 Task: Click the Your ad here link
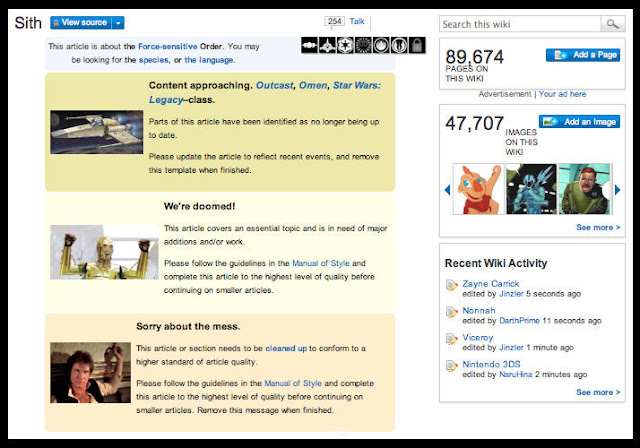tap(562, 94)
